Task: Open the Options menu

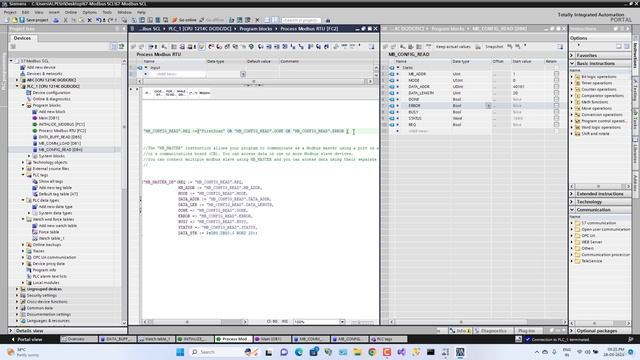Action: point(89,12)
